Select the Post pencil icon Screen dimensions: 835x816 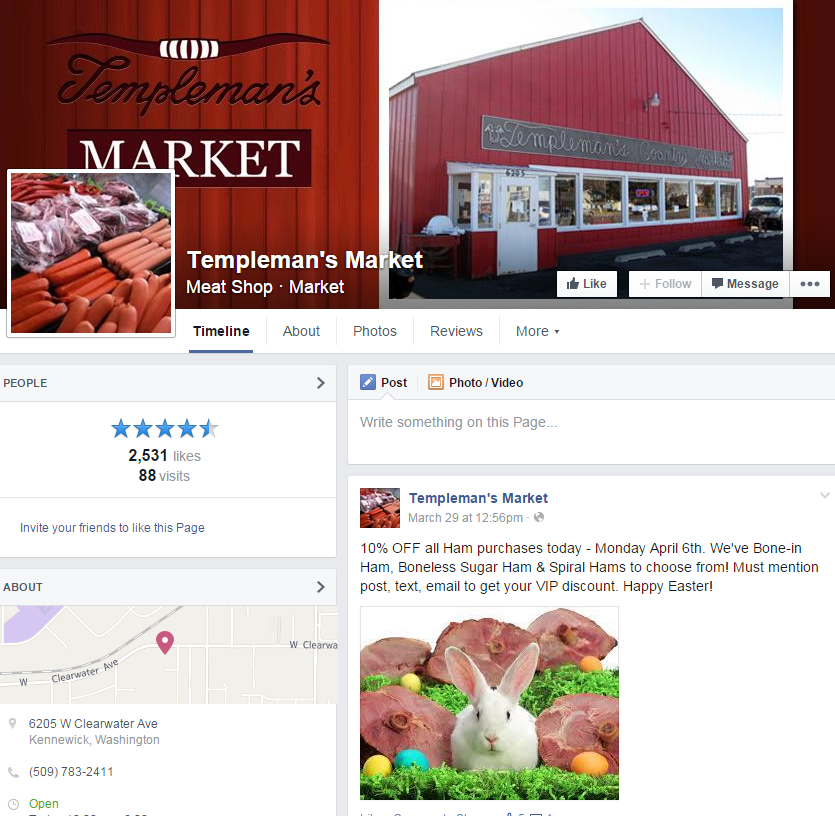pyautogui.click(x=368, y=382)
